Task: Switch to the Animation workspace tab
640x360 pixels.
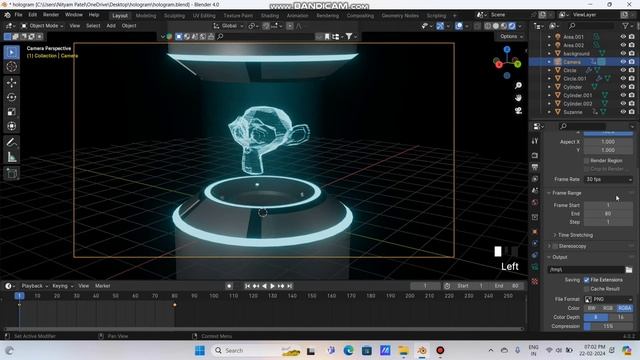Action: pos(298,16)
